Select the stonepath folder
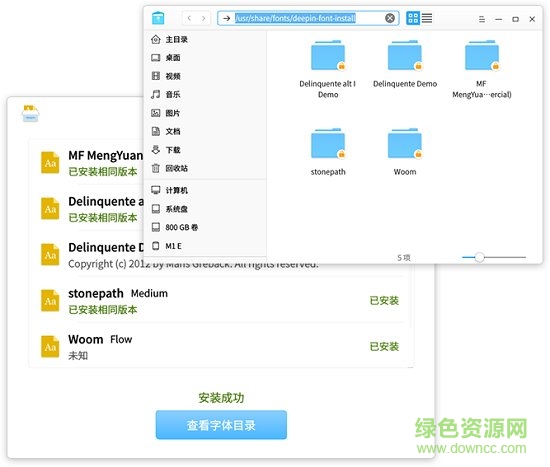550x467 pixels. [x=328, y=152]
